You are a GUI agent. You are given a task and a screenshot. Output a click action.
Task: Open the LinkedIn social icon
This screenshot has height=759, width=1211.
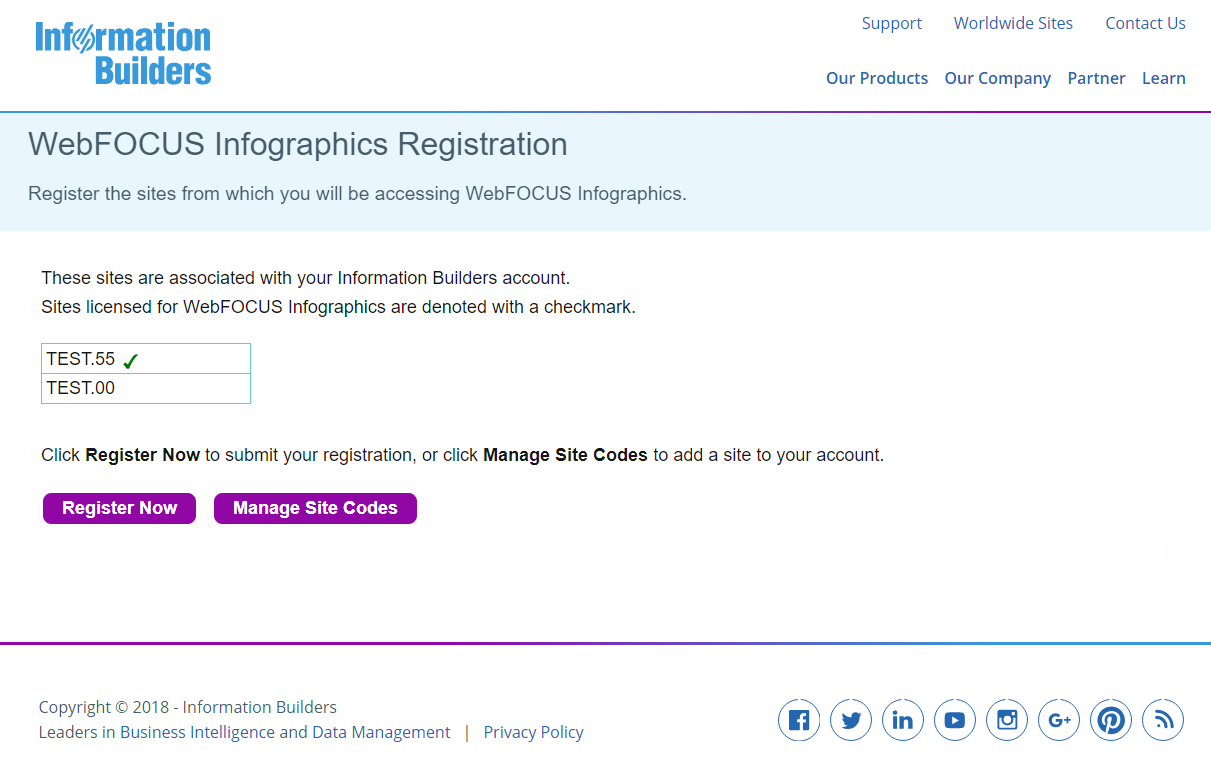(x=903, y=720)
